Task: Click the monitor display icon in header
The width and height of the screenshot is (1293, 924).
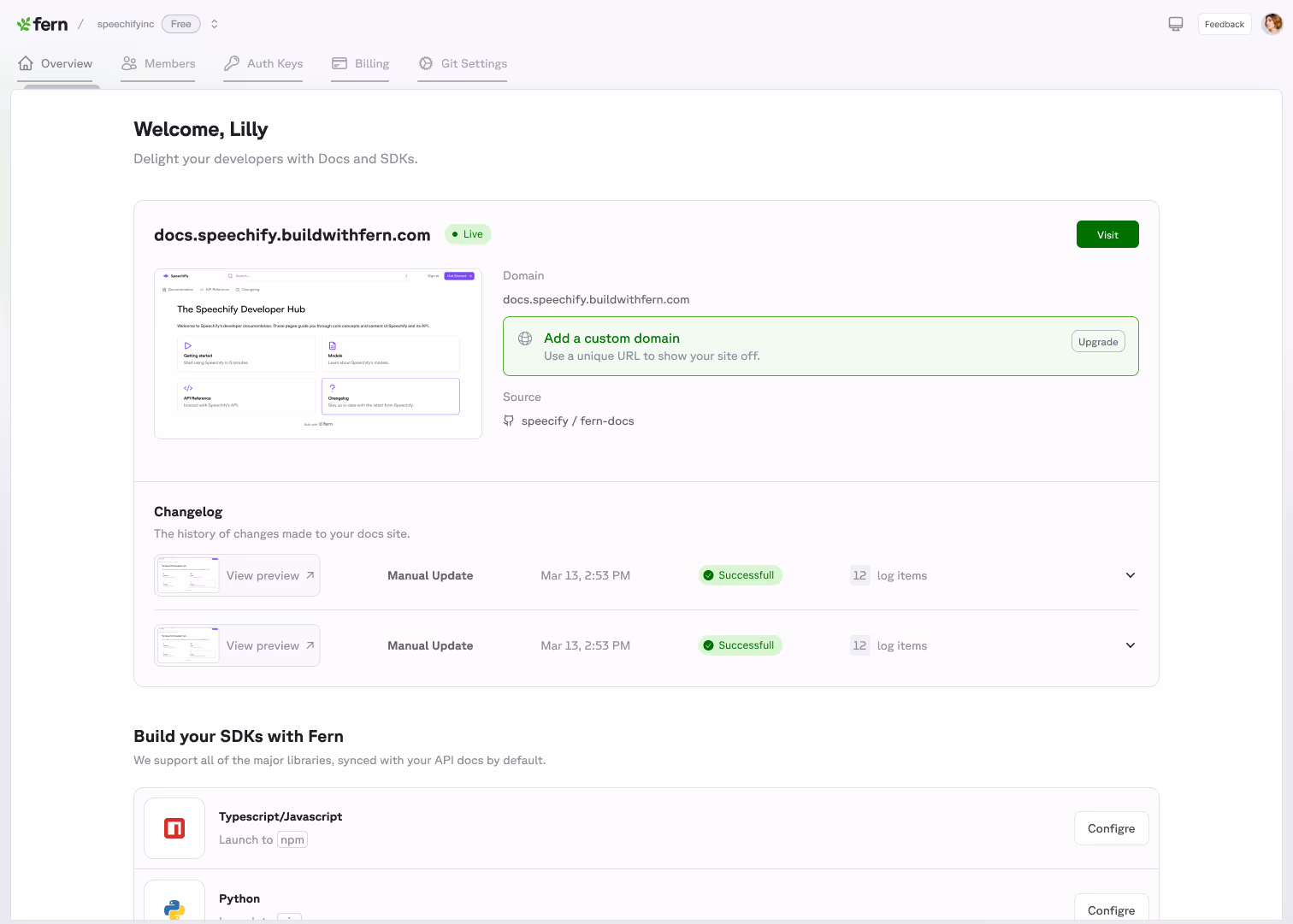Action: tap(1176, 24)
